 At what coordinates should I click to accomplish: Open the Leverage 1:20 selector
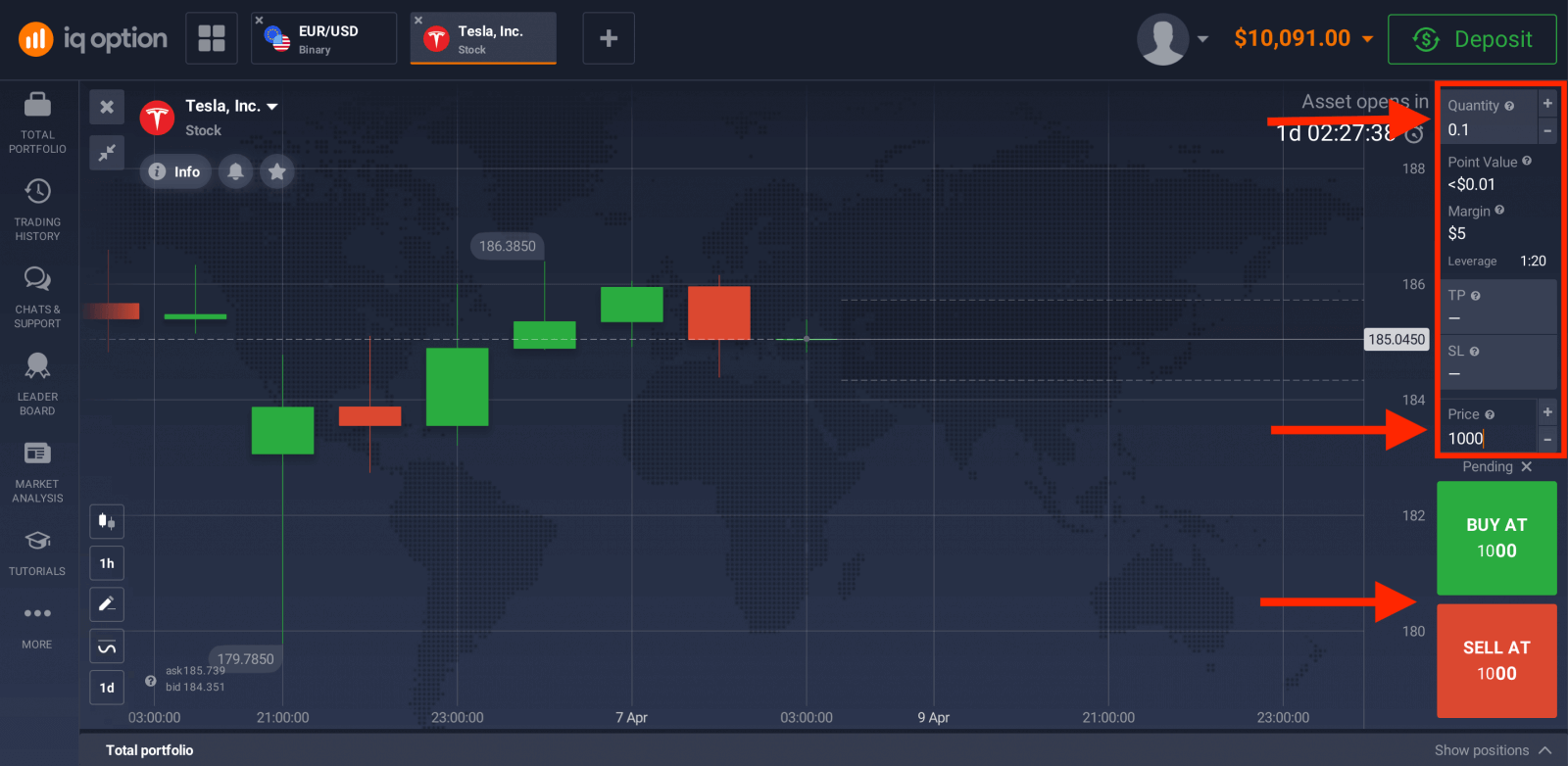coord(1496,262)
